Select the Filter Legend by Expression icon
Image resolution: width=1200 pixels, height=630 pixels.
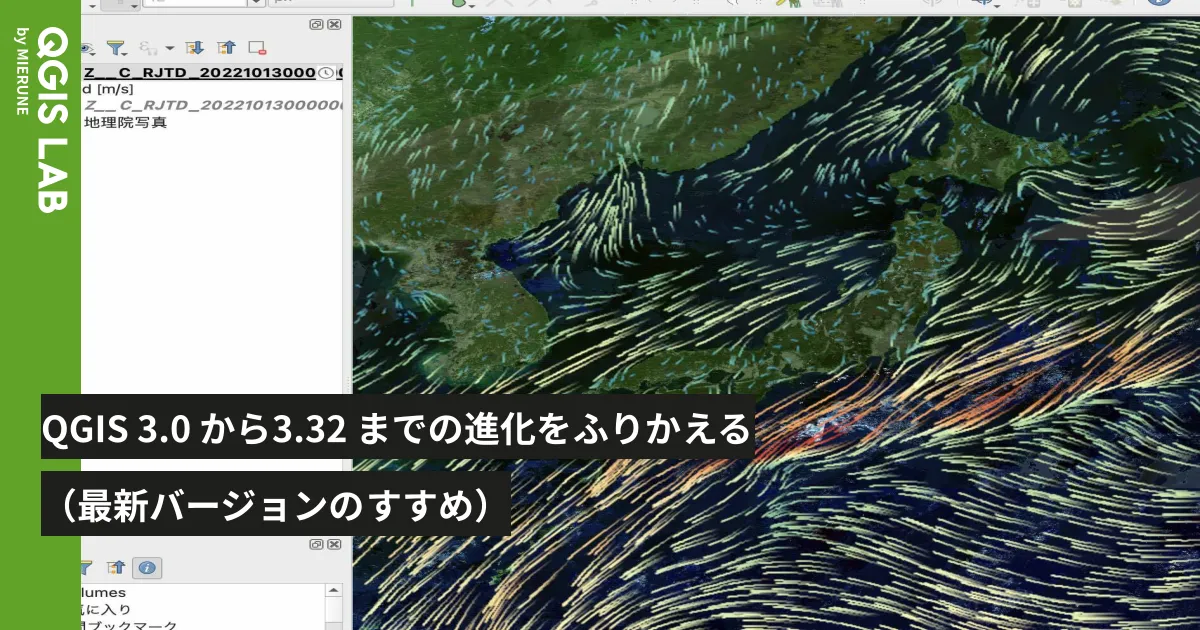click(148, 48)
